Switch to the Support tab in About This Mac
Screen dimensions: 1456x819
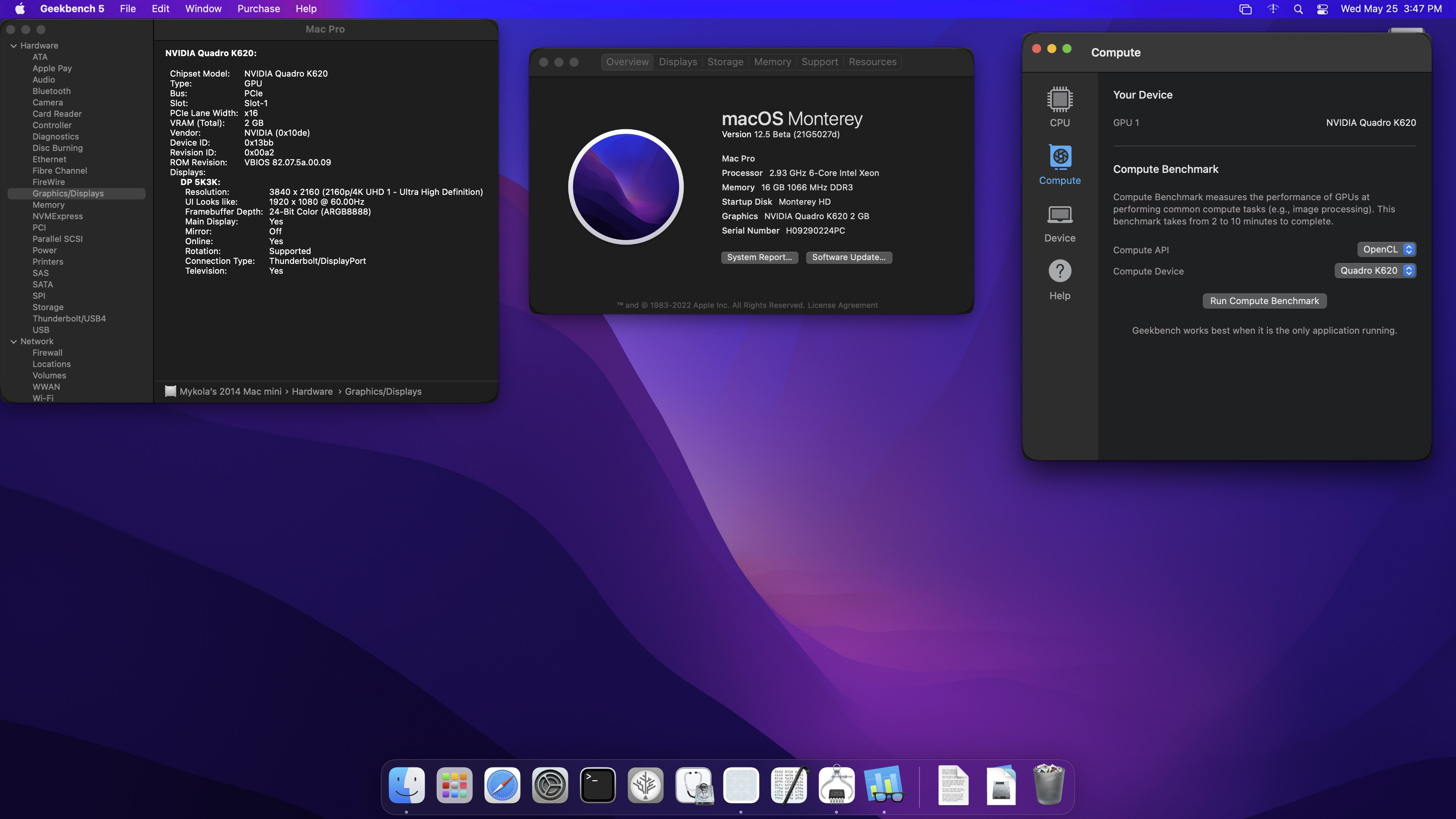coord(819,62)
